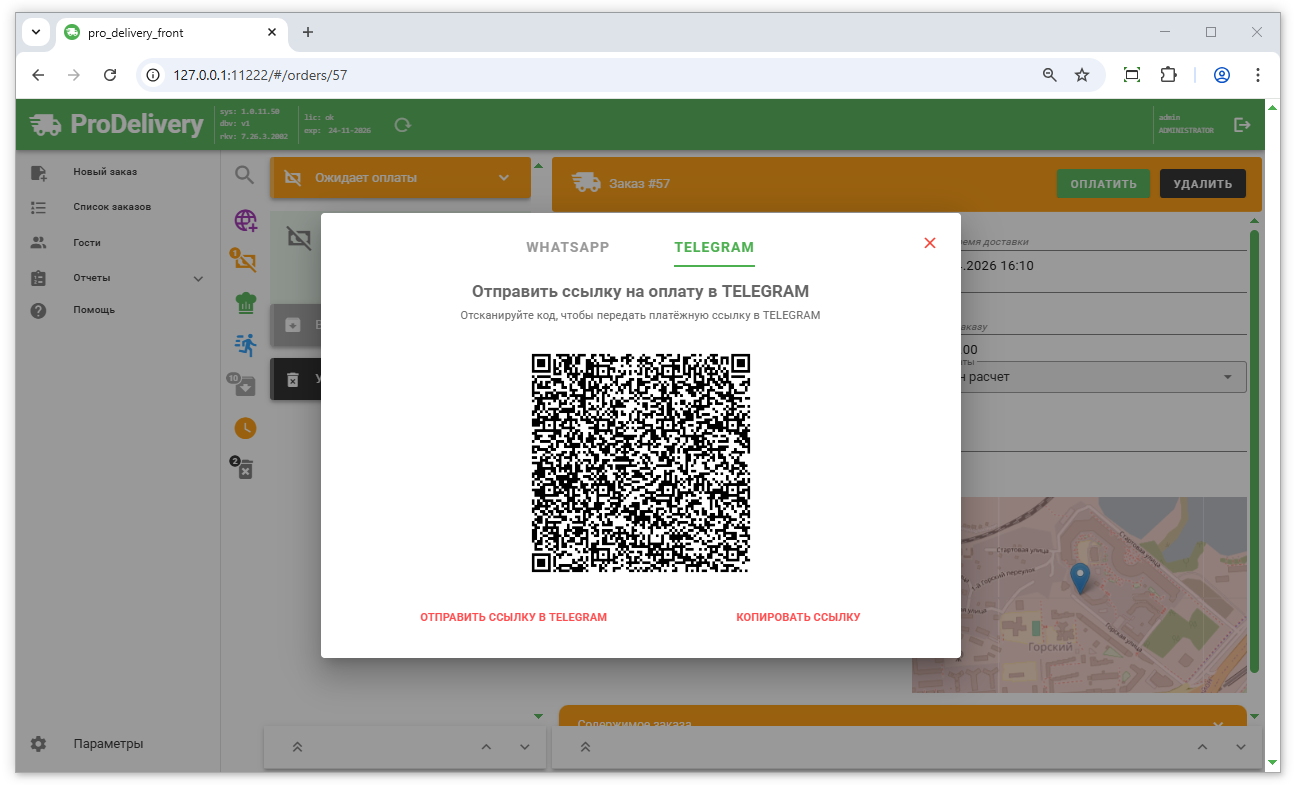Screen dimensions: 1303x785
Task: Click the browser address bar
Action: point(600,75)
